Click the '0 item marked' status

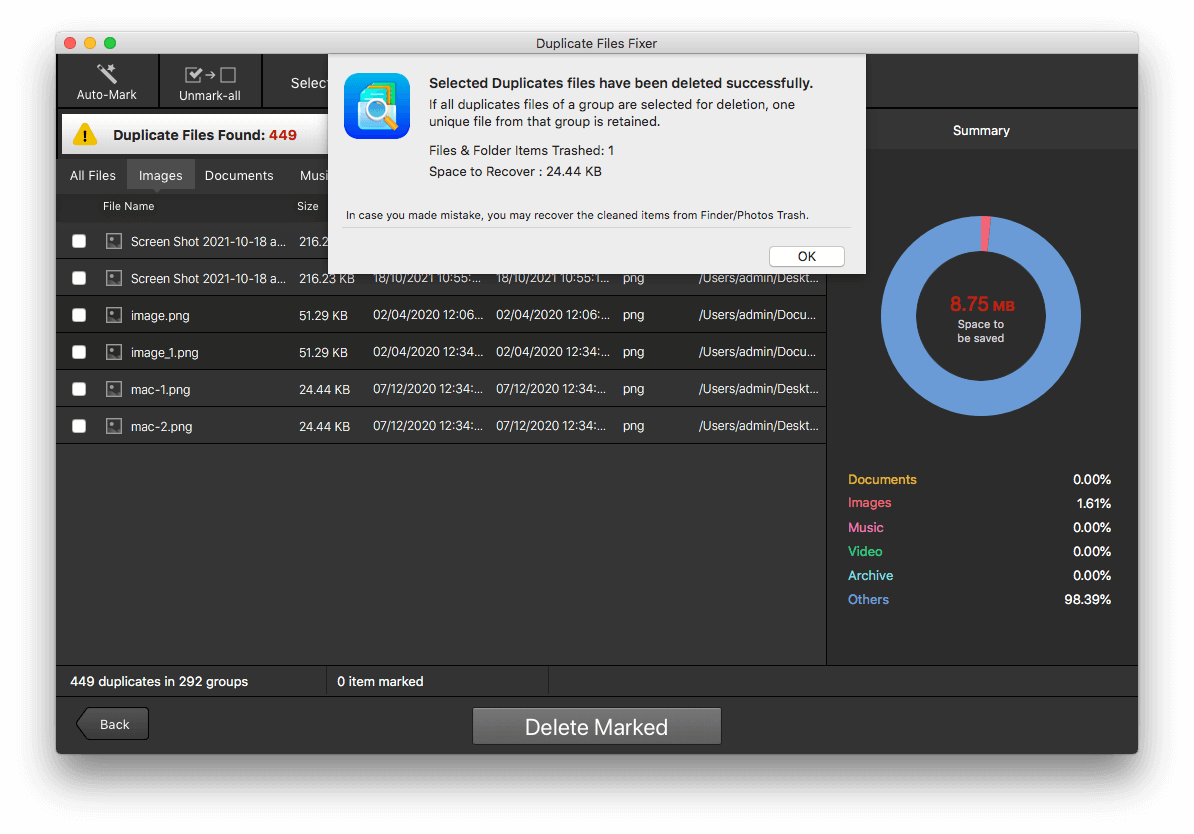380,682
